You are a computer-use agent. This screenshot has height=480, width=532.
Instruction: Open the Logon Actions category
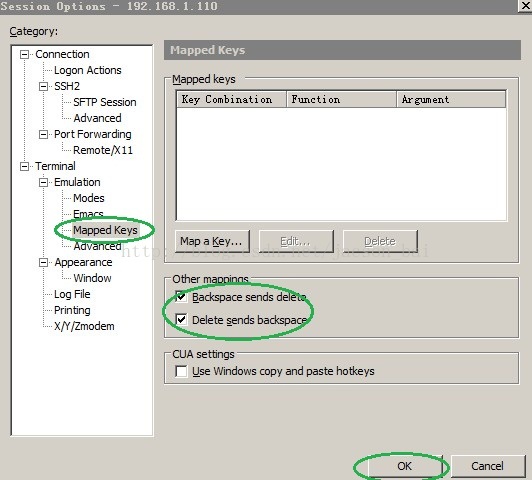(x=88, y=70)
